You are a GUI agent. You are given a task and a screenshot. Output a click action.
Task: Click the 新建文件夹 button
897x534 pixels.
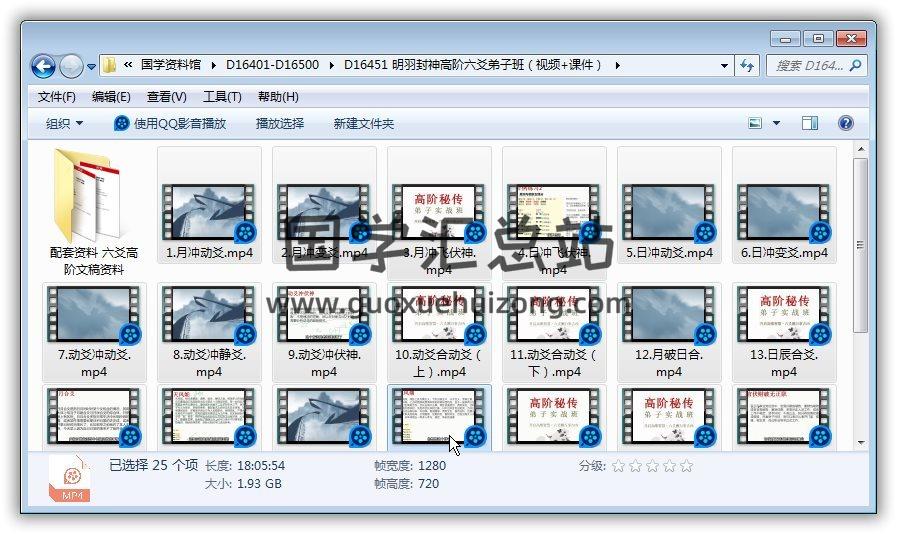click(364, 123)
